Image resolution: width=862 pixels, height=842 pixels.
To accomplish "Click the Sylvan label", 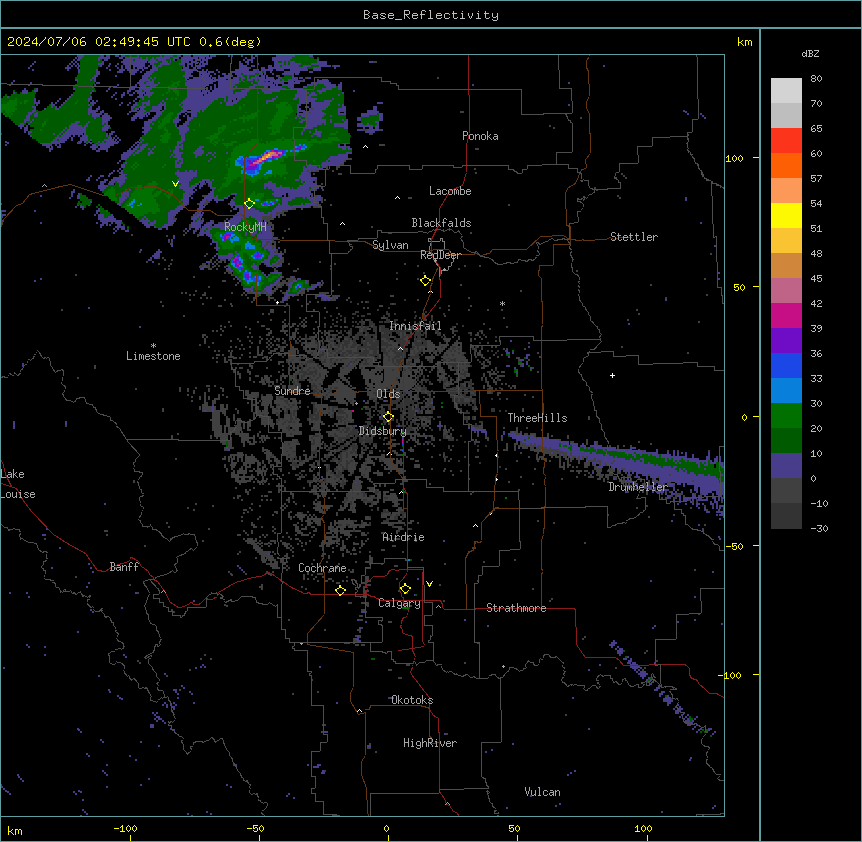I will pos(390,245).
